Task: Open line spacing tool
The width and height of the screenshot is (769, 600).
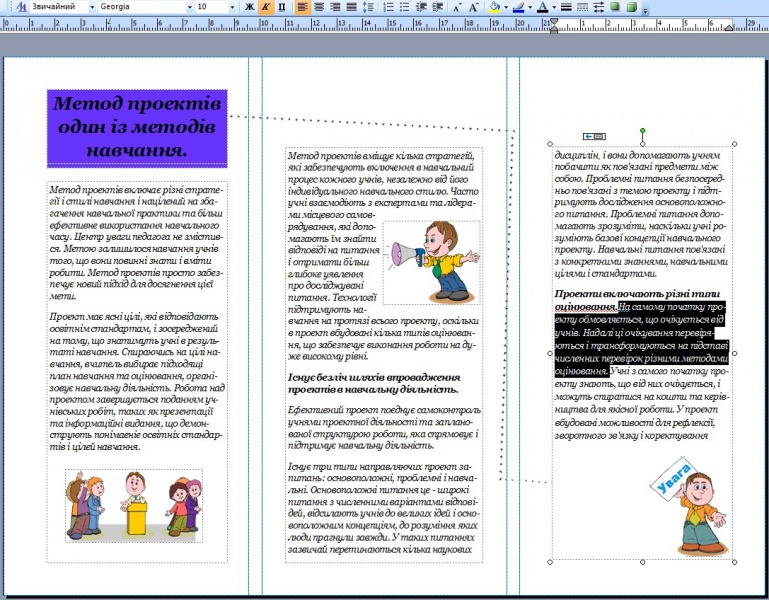Action: [x=369, y=7]
